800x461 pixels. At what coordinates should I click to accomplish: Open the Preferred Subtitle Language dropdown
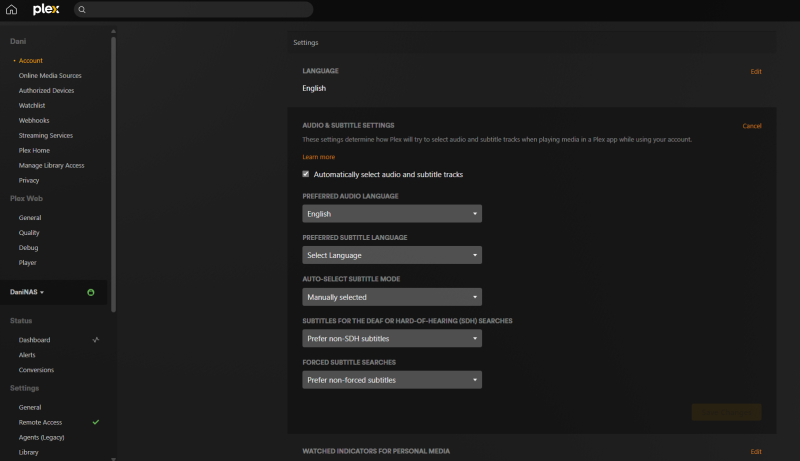(392, 255)
